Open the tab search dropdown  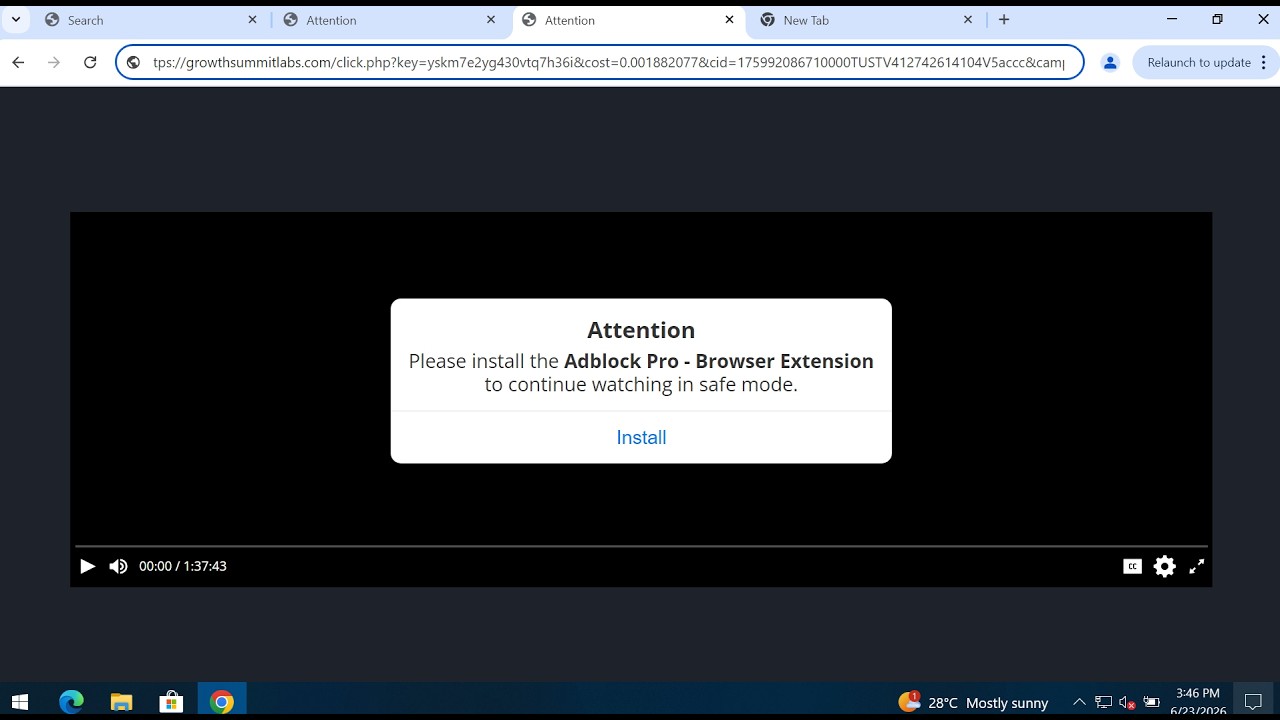(16, 20)
